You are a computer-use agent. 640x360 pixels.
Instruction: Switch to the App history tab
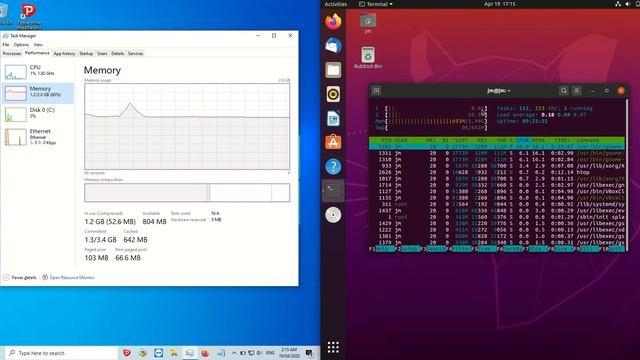[64, 53]
